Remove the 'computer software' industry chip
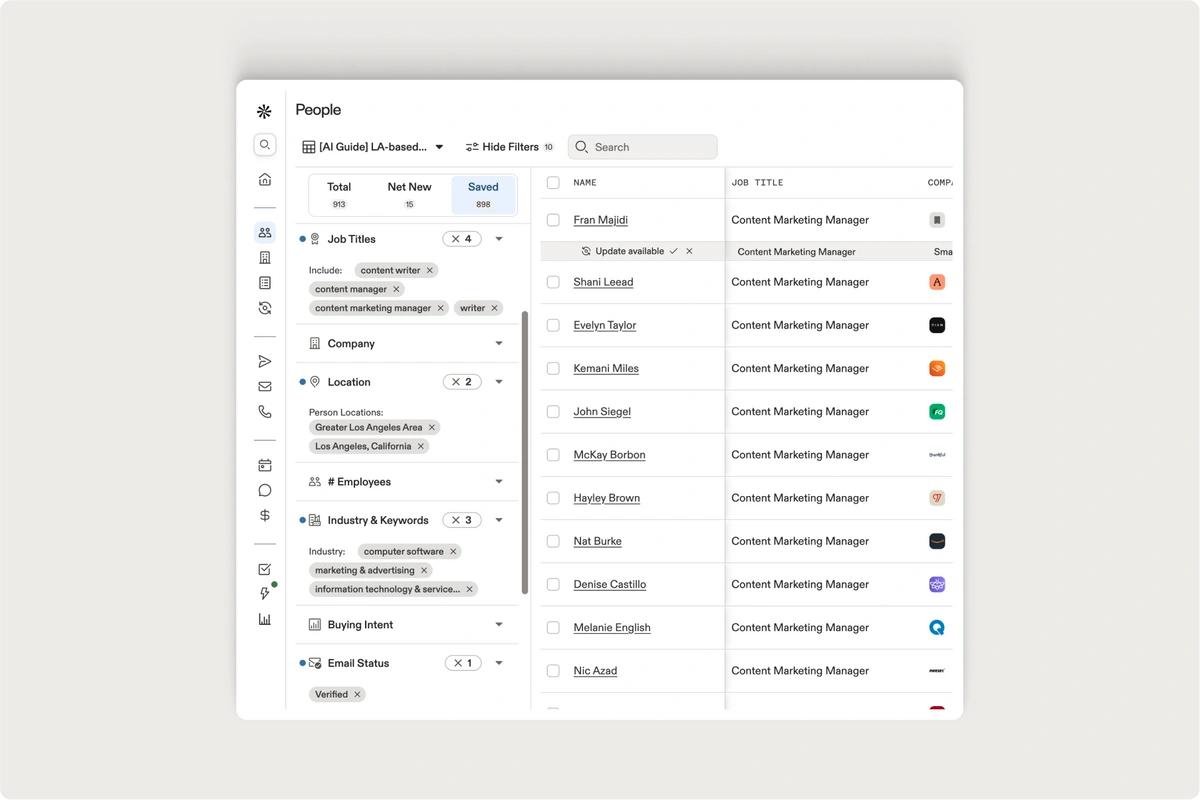The height and width of the screenshot is (800, 1200). pos(453,551)
